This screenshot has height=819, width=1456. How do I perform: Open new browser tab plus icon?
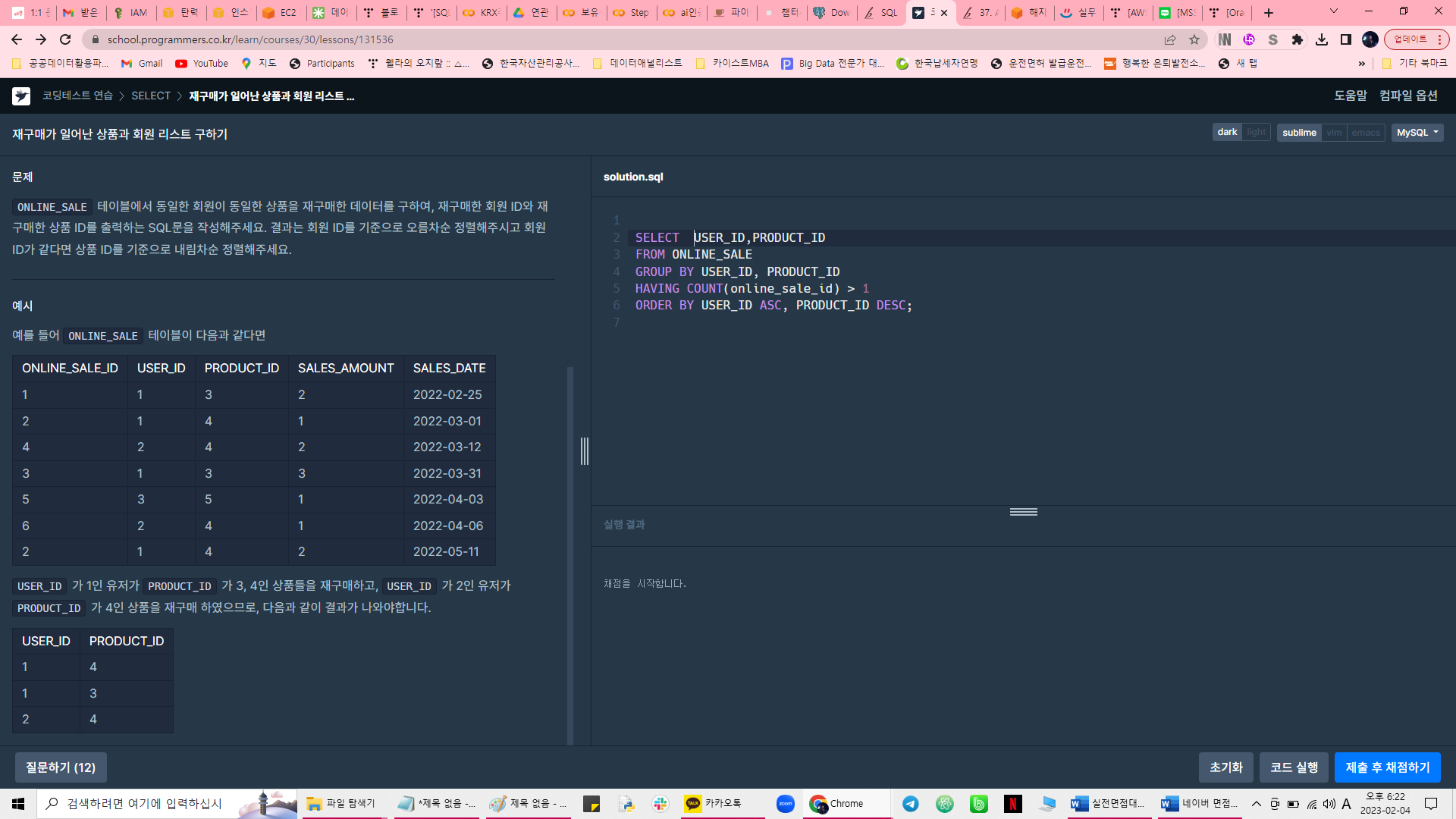(x=1269, y=13)
